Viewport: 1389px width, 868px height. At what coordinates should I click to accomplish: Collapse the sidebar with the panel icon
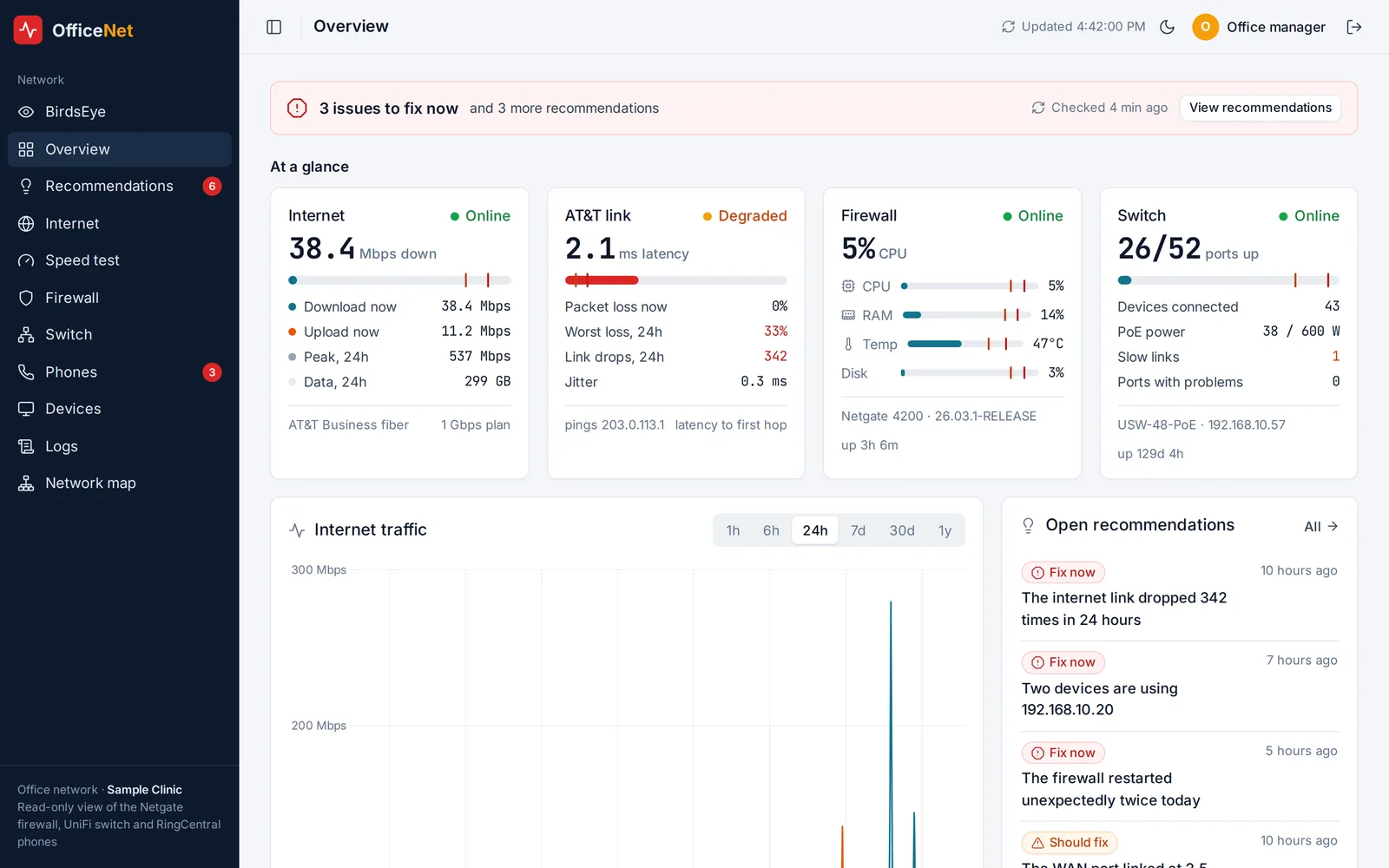click(x=274, y=27)
